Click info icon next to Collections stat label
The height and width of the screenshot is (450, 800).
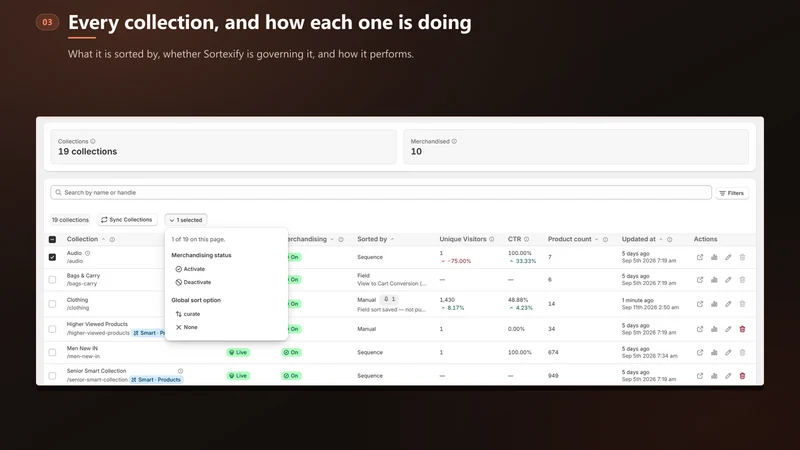pos(93,141)
